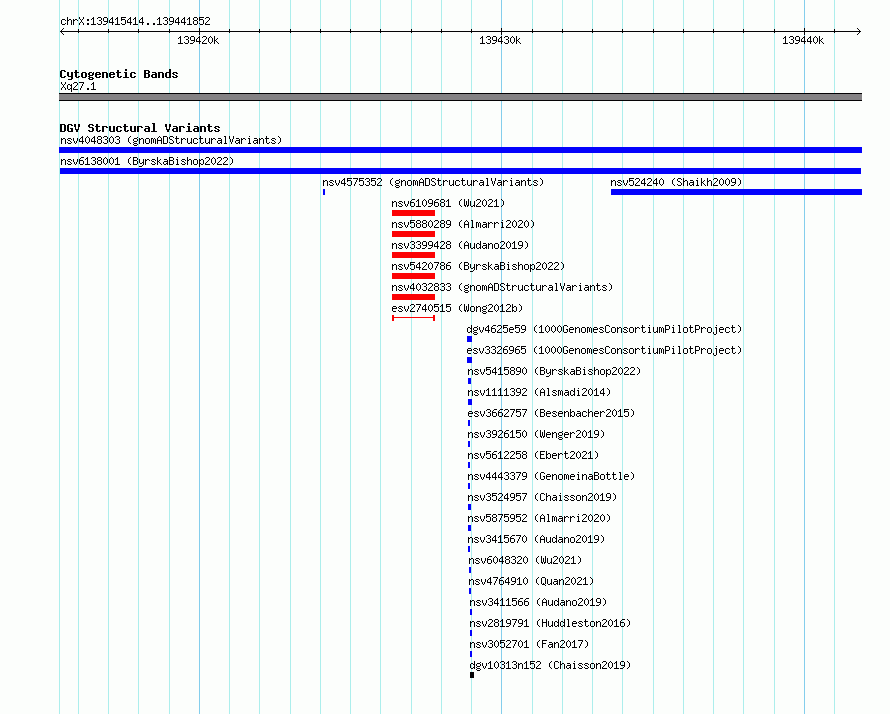
Task: Open the dgv10313n152 Chaisson2019 label
Action: coord(550,665)
